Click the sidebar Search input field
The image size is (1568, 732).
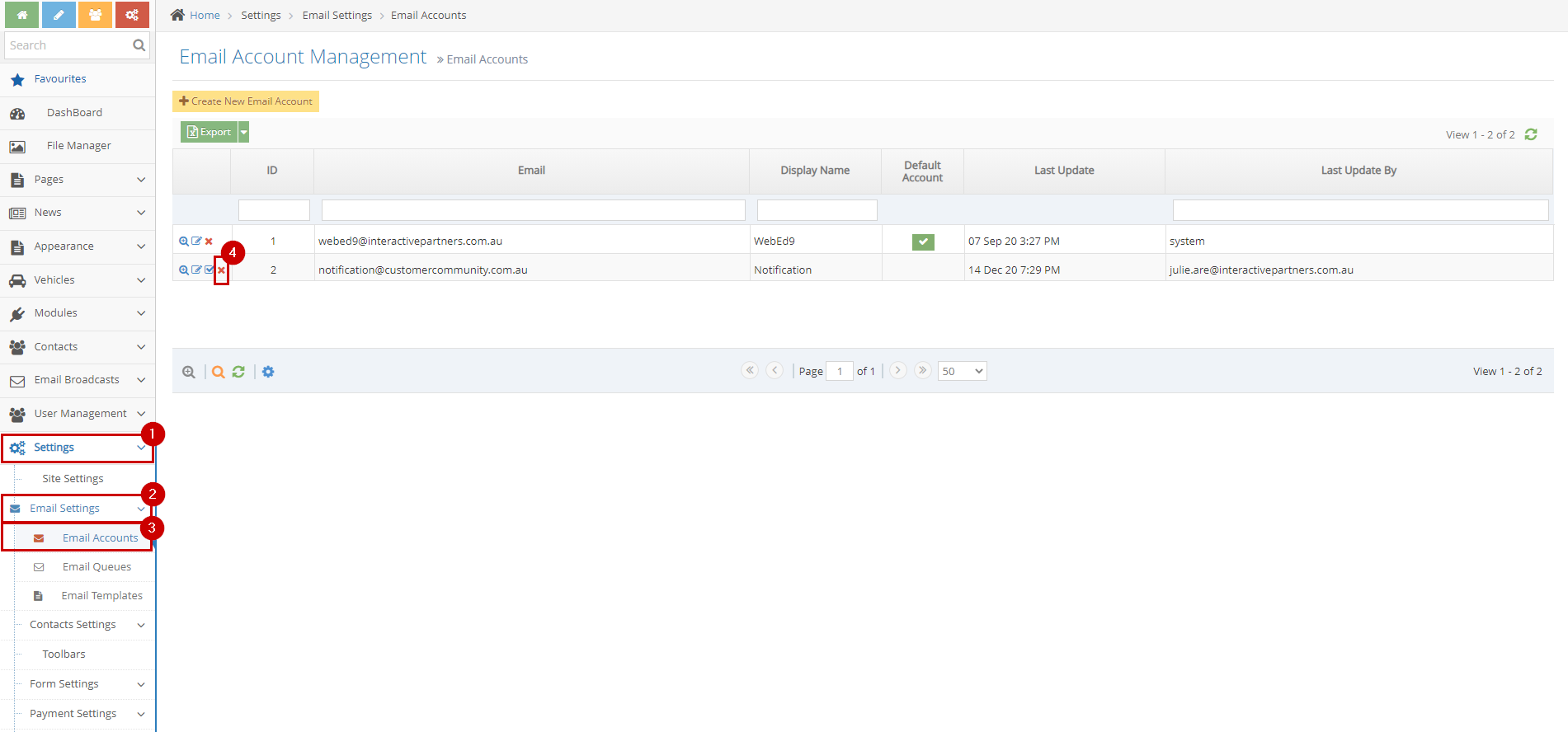[x=68, y=45]
